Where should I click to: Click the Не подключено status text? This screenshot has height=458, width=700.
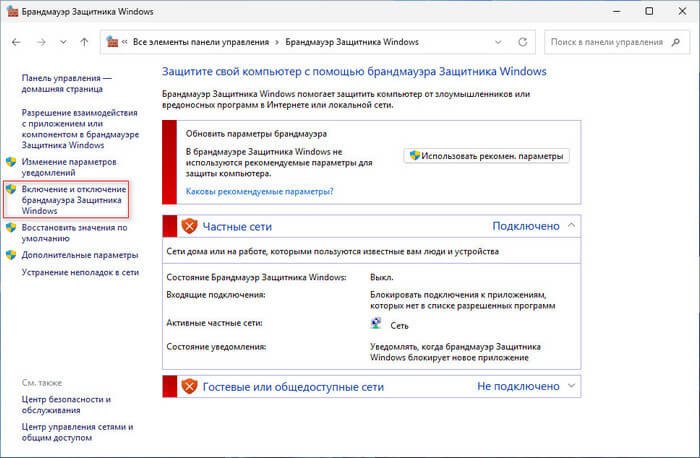tap(518, 386)
